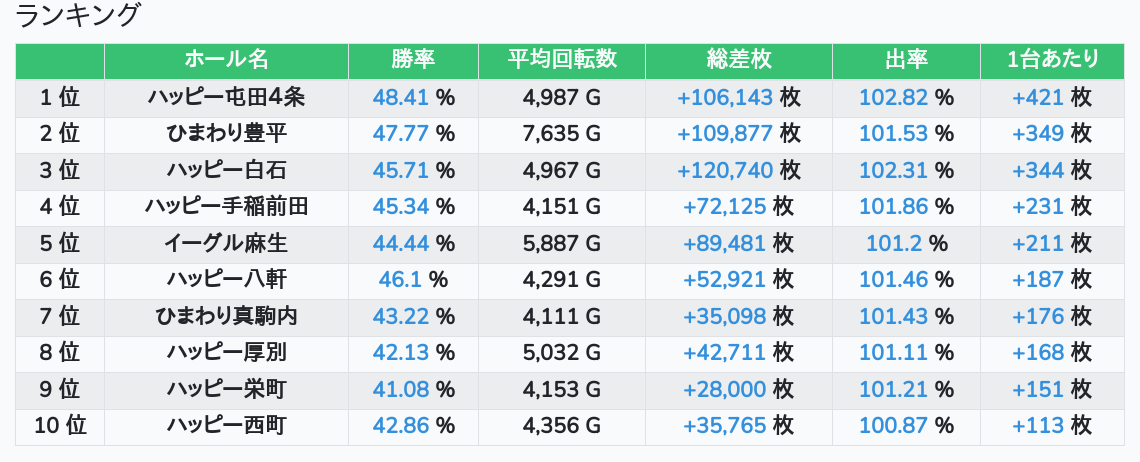The width and height of the screenshot is (1140, 462).
Task: Click the +109,877 total difference value
Action: click(725, 133)
